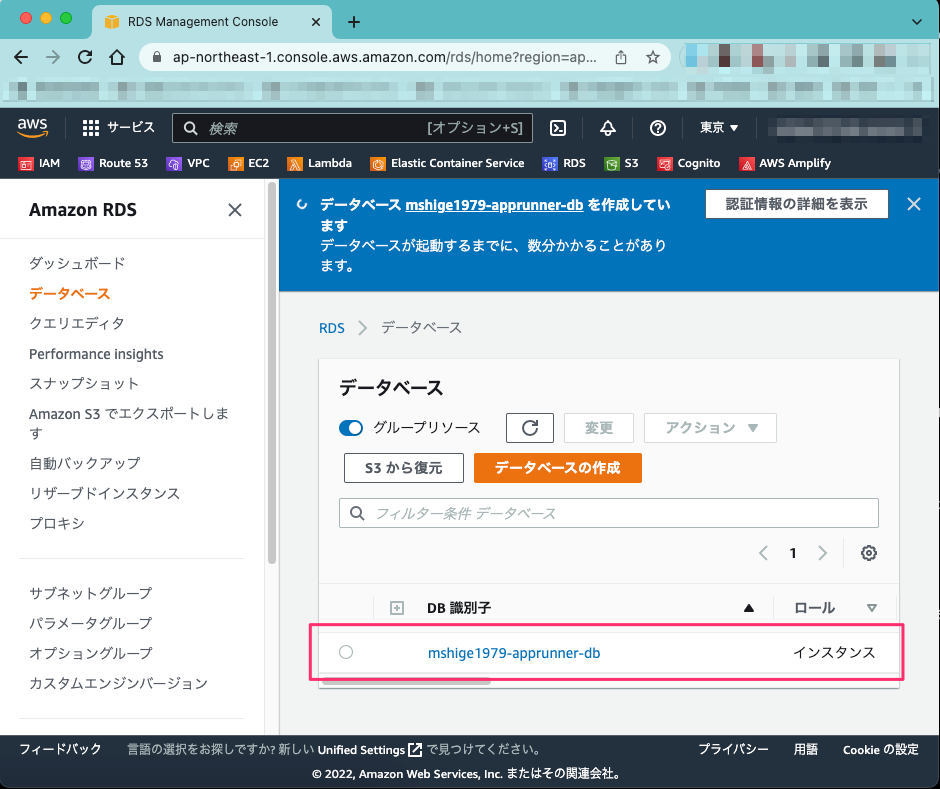This screenshot has height=789, width=940.
Task: Open the 東京 region dropdown
Action: tap(719, 128)
